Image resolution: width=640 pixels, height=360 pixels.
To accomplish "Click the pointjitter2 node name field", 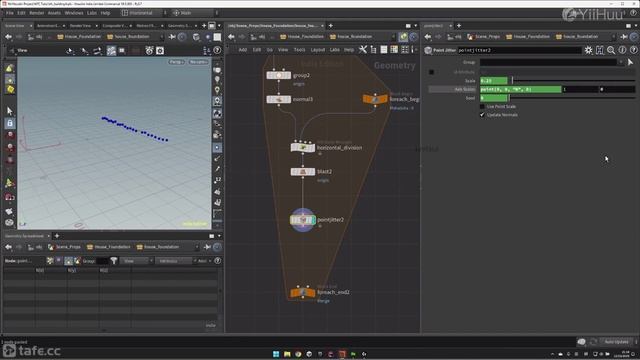I will (519, 50).
